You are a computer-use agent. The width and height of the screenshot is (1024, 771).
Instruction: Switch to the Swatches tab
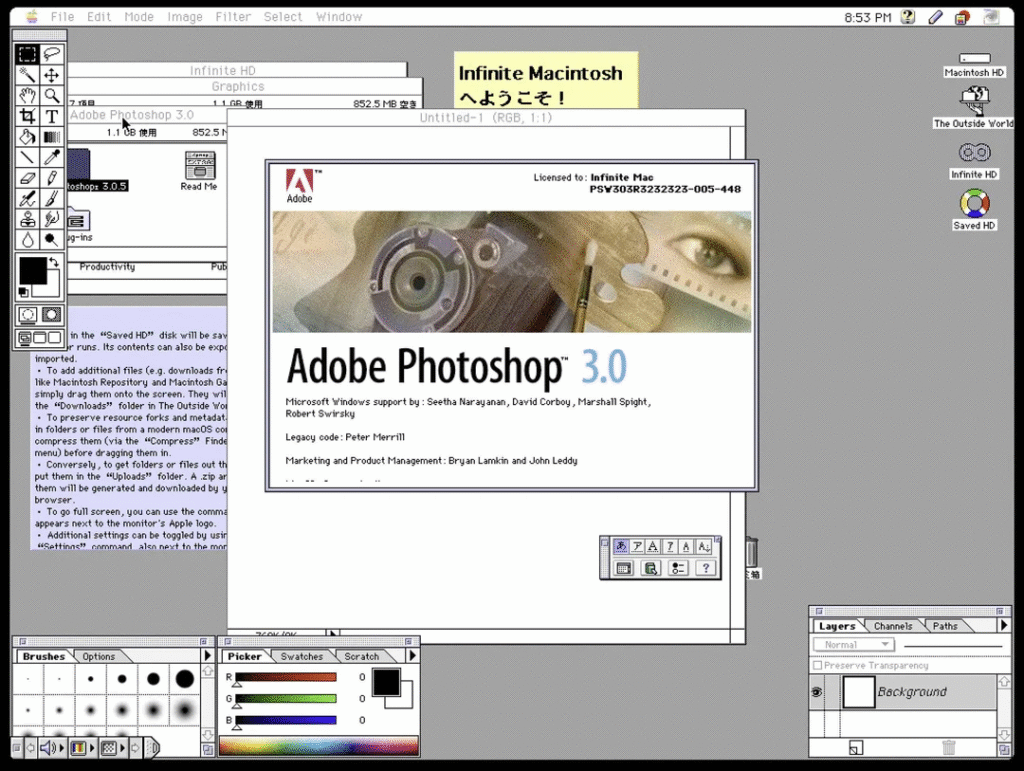coord(302,656)
